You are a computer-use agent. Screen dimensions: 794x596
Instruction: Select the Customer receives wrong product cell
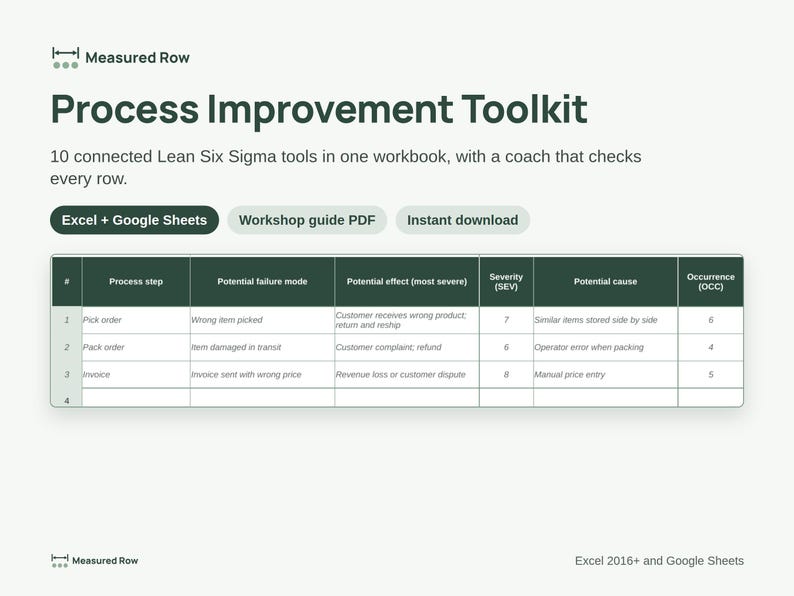(x=407, y=320)
